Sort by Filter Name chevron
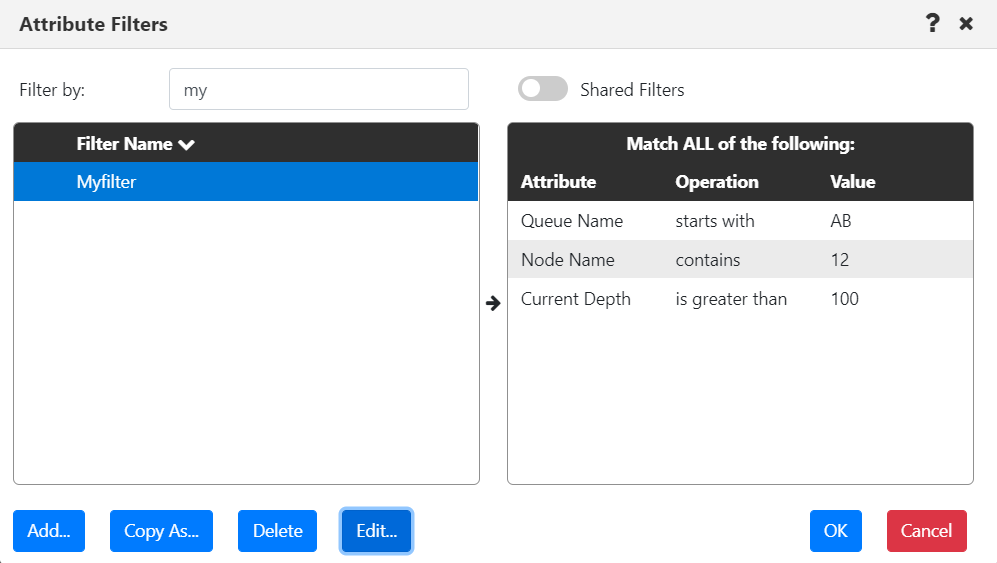 click(186, 145)
